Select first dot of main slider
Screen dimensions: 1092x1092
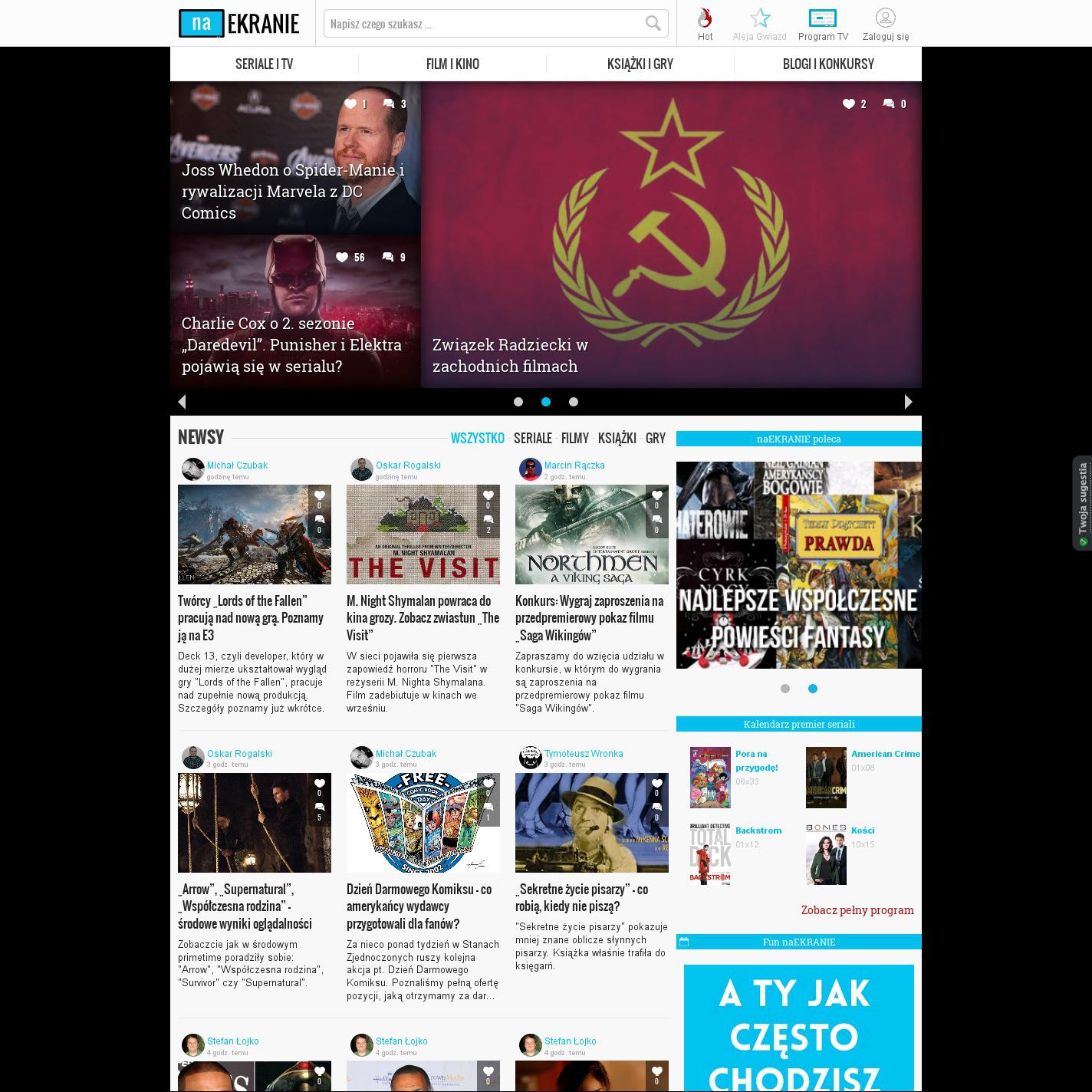(x=518, y=402)
